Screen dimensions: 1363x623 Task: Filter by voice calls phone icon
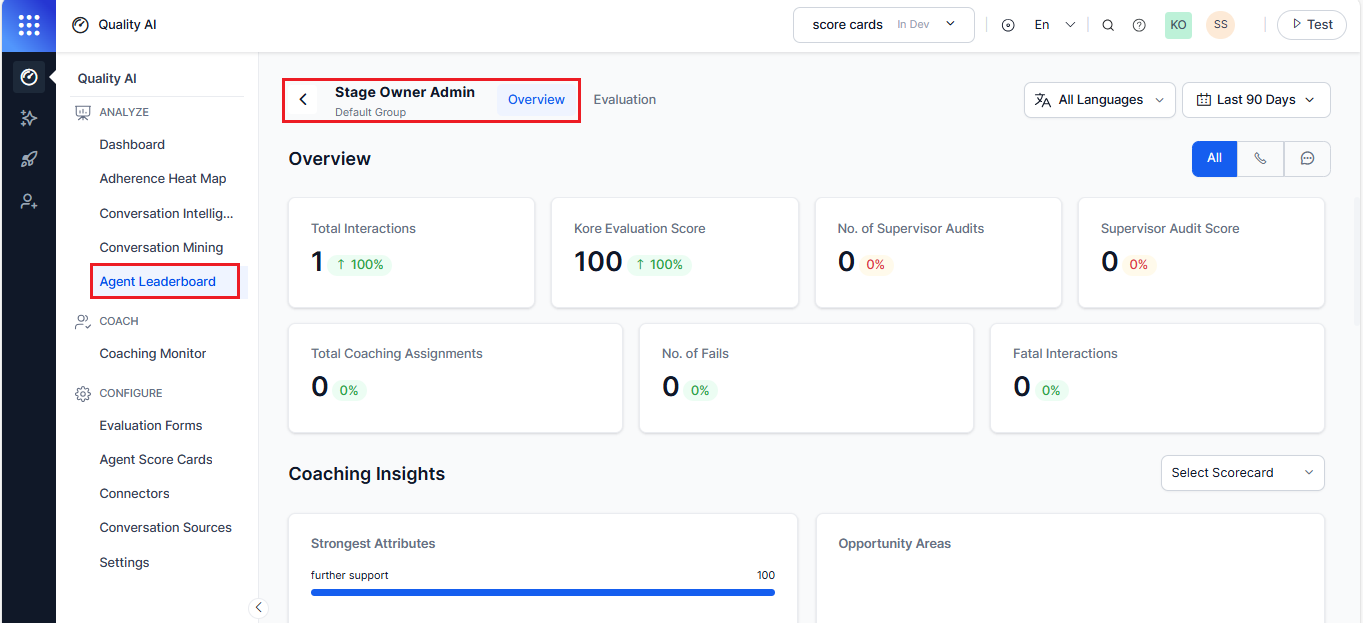1260,158
